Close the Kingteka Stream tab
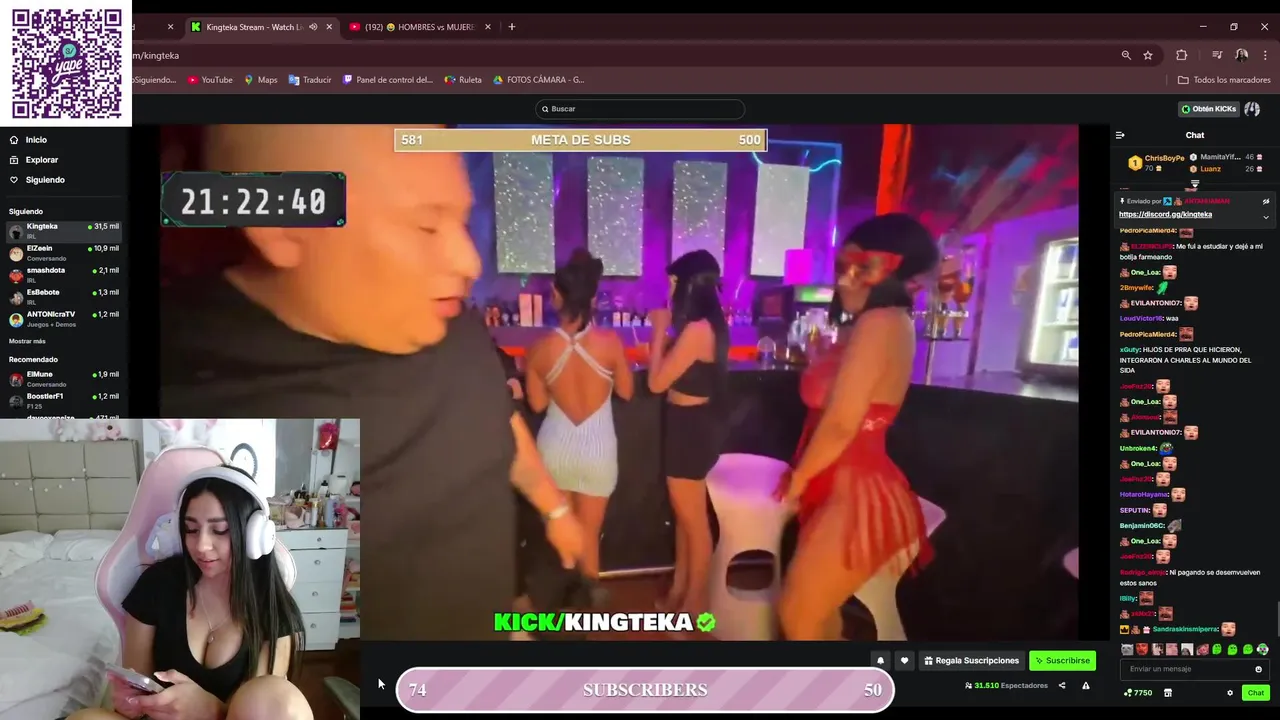 click(x=329, y=27)
